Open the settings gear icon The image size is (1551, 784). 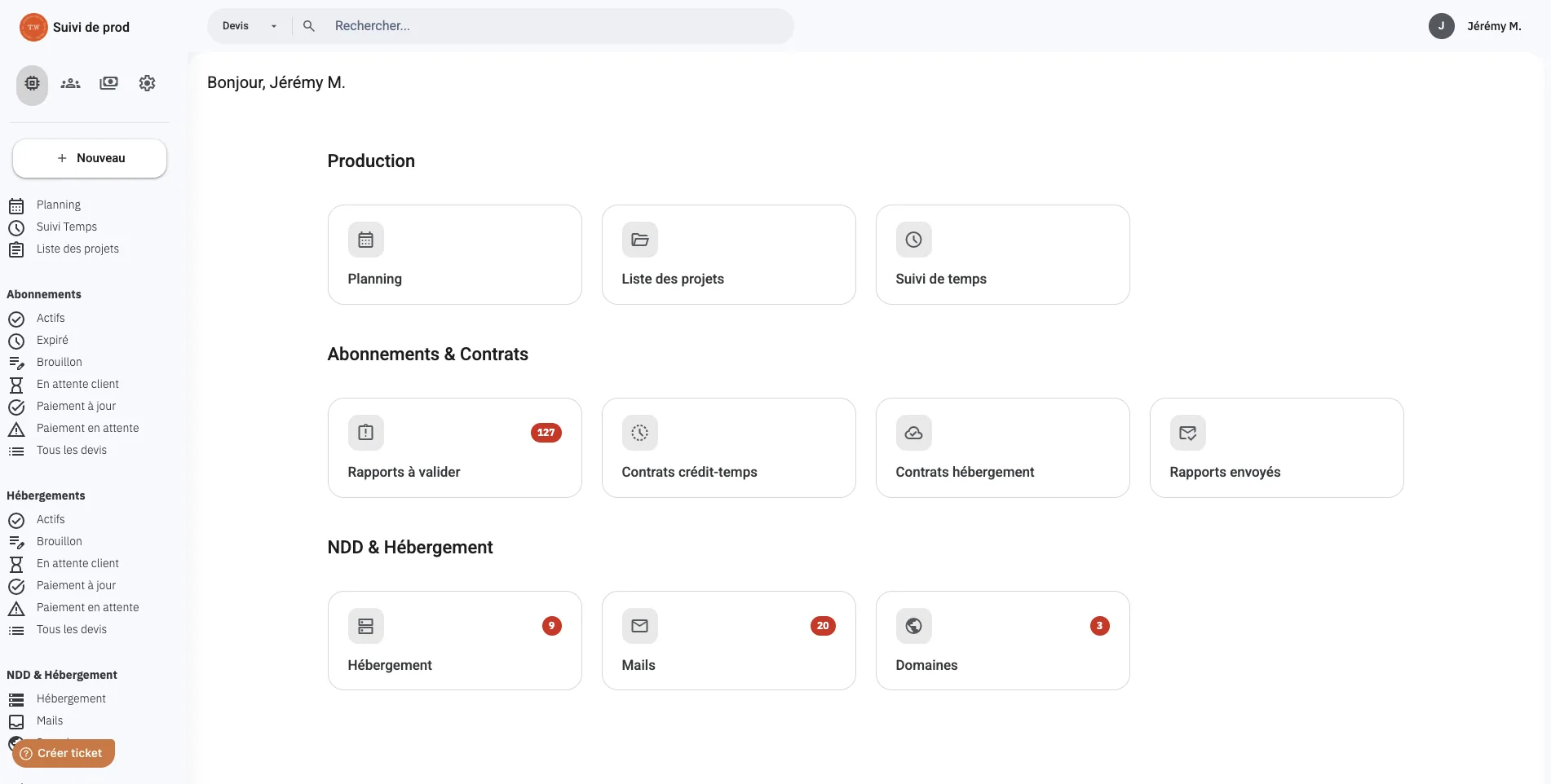click(x=147, y=84)
